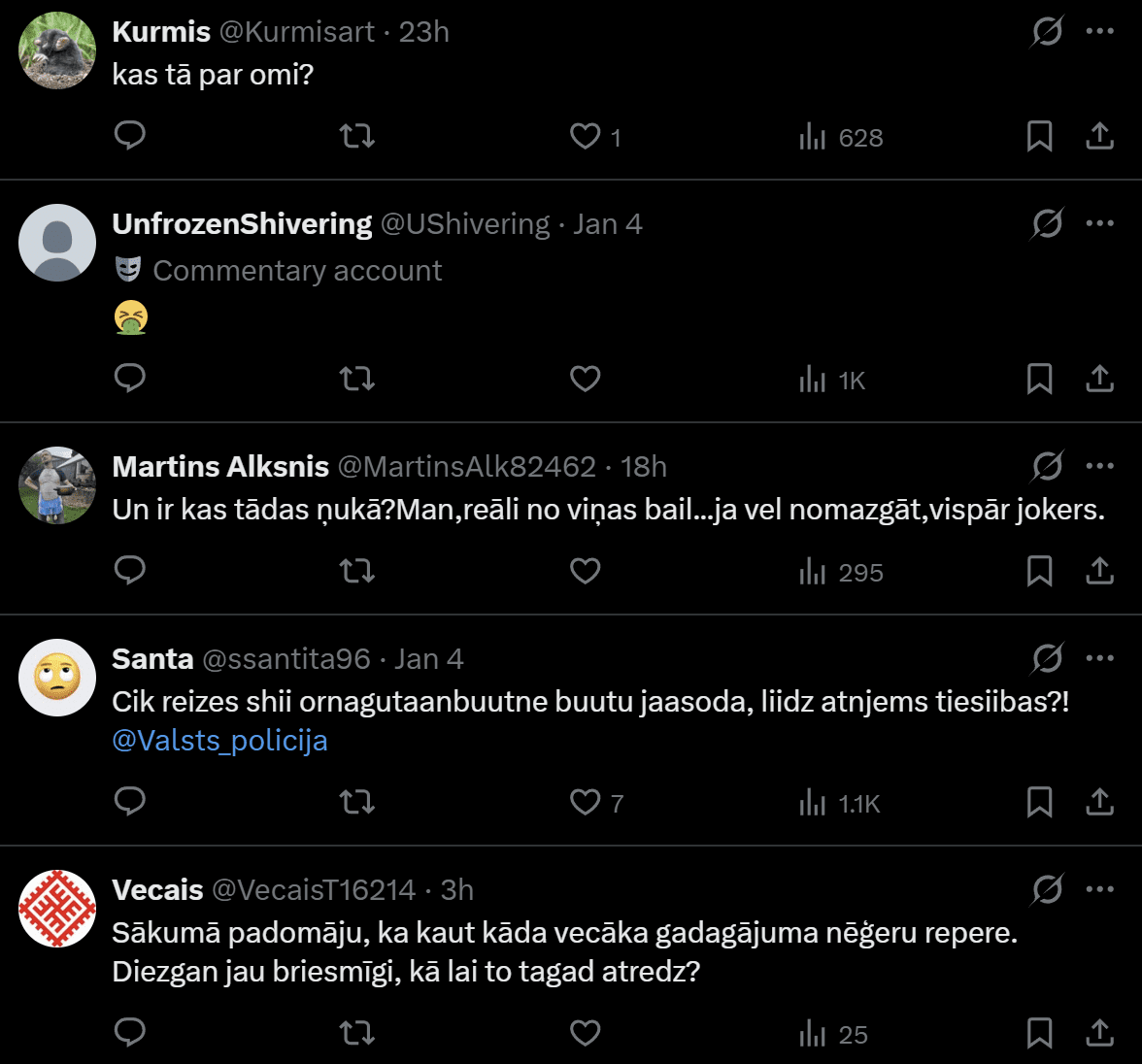The width and height of the screenshot is (1142, 1064).
Task: Click Kurmis's mole profile avatar
Action: pyautogui.click(x=58, y=50)
